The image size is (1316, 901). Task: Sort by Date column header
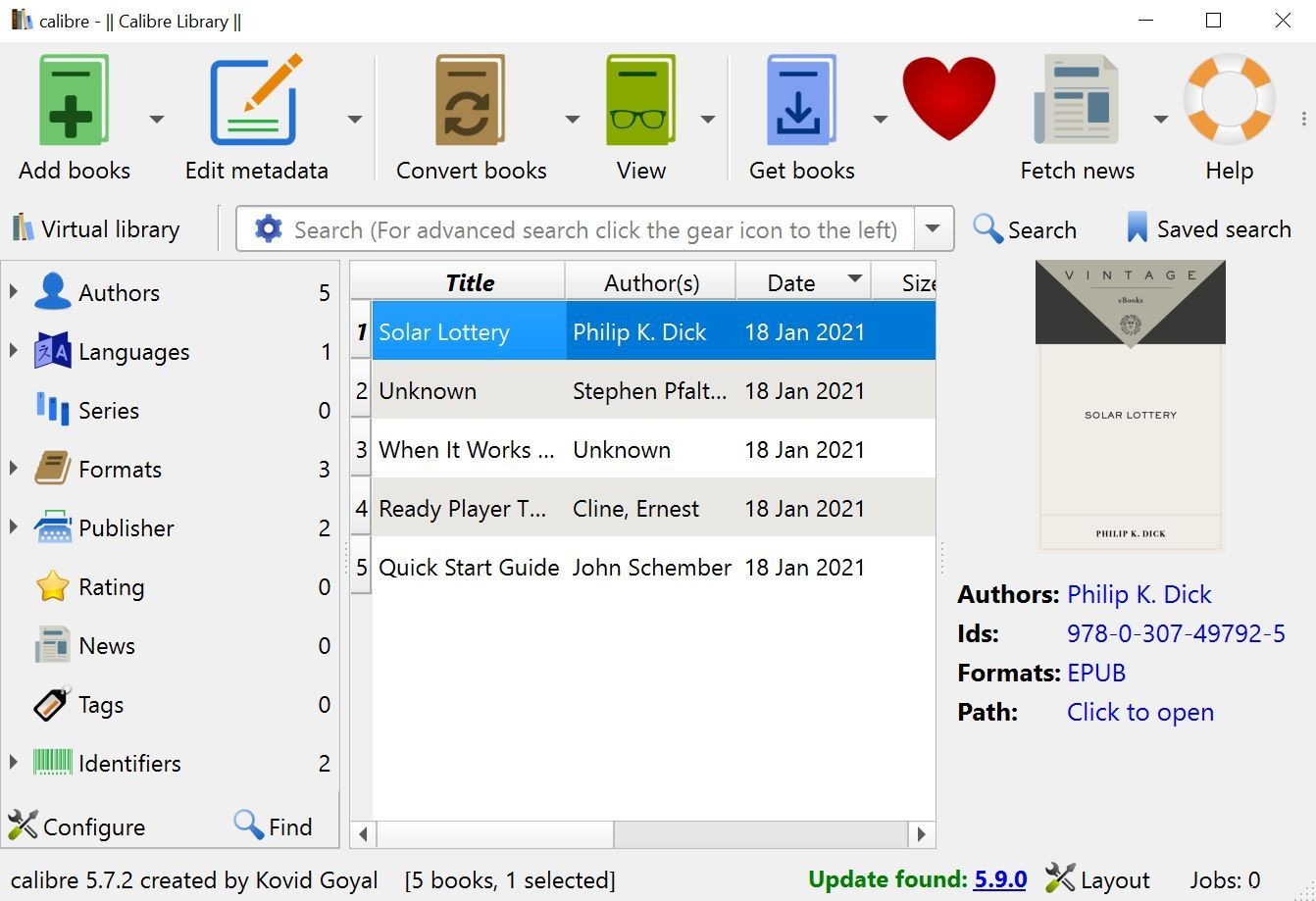click(x=803, y=282)
